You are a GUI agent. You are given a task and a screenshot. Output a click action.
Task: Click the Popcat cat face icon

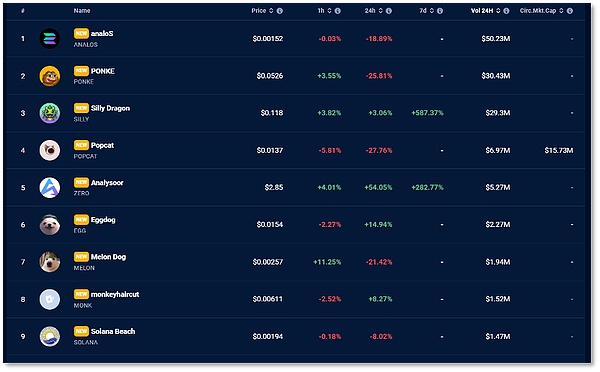[x=50, y=150]
